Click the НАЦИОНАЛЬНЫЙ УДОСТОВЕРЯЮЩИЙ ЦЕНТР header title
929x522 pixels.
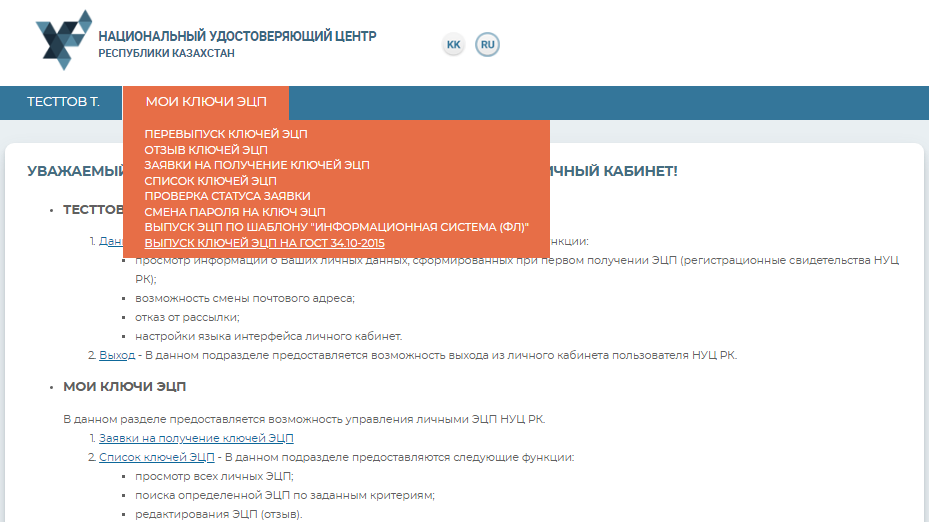coord(237,36)
